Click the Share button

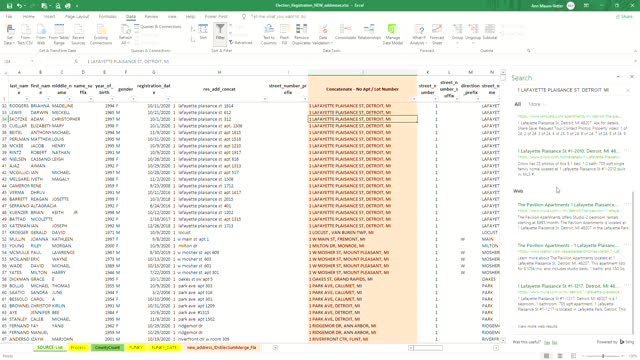pos(624,17)
